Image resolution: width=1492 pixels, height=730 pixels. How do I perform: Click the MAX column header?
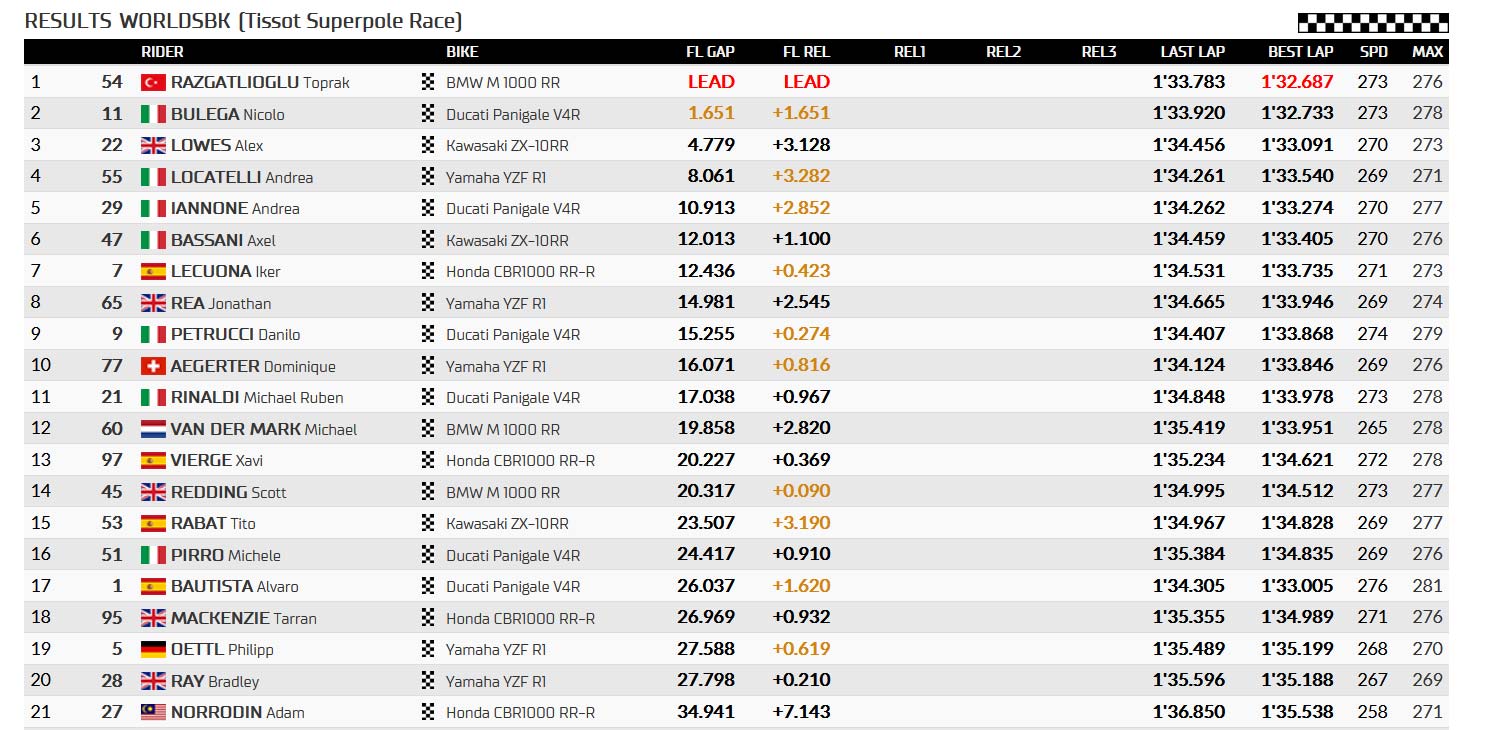click(x=1428, y=52)
